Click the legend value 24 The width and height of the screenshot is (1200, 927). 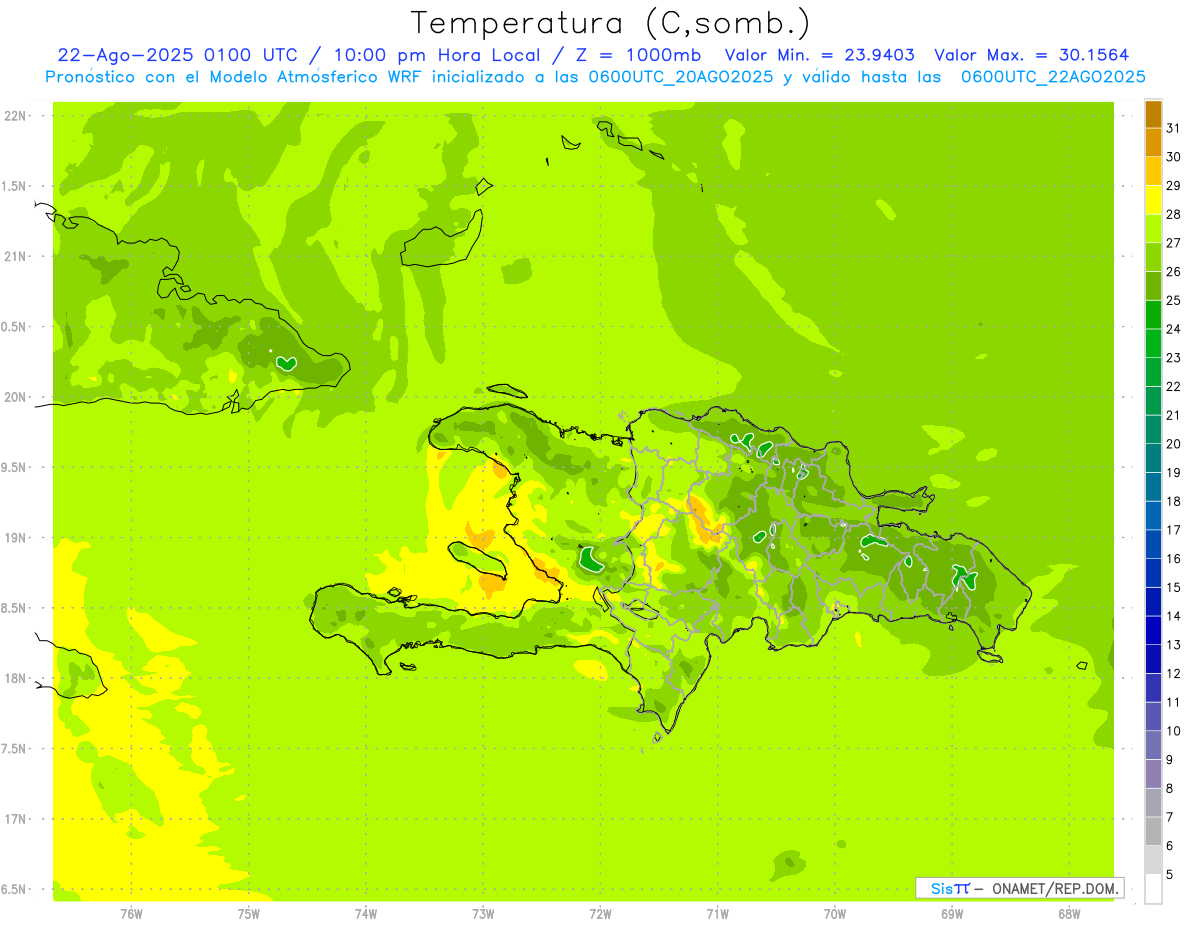click(1174, 329)
